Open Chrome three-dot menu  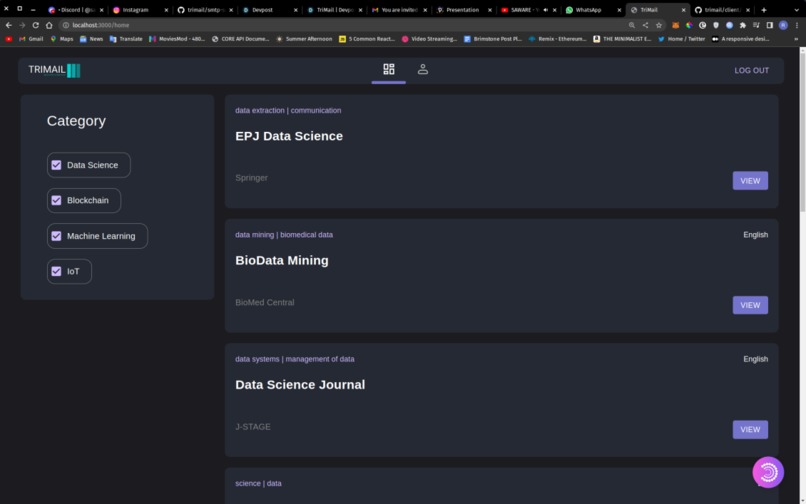(797, 25)
